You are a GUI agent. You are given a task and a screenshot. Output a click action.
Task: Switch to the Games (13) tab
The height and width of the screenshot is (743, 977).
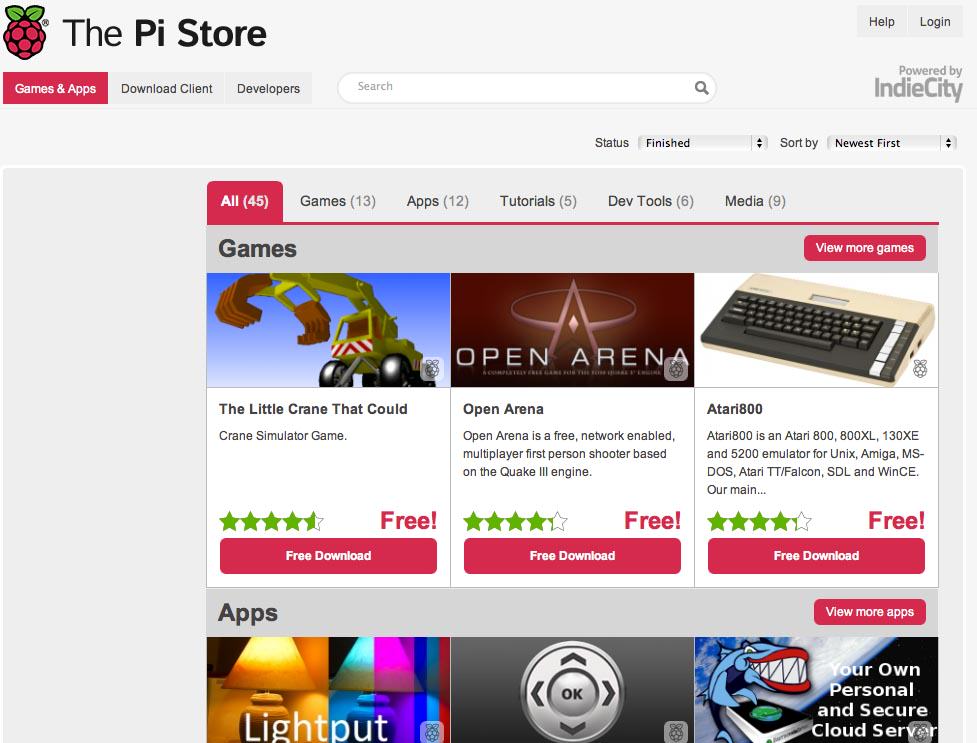point(338,201)
